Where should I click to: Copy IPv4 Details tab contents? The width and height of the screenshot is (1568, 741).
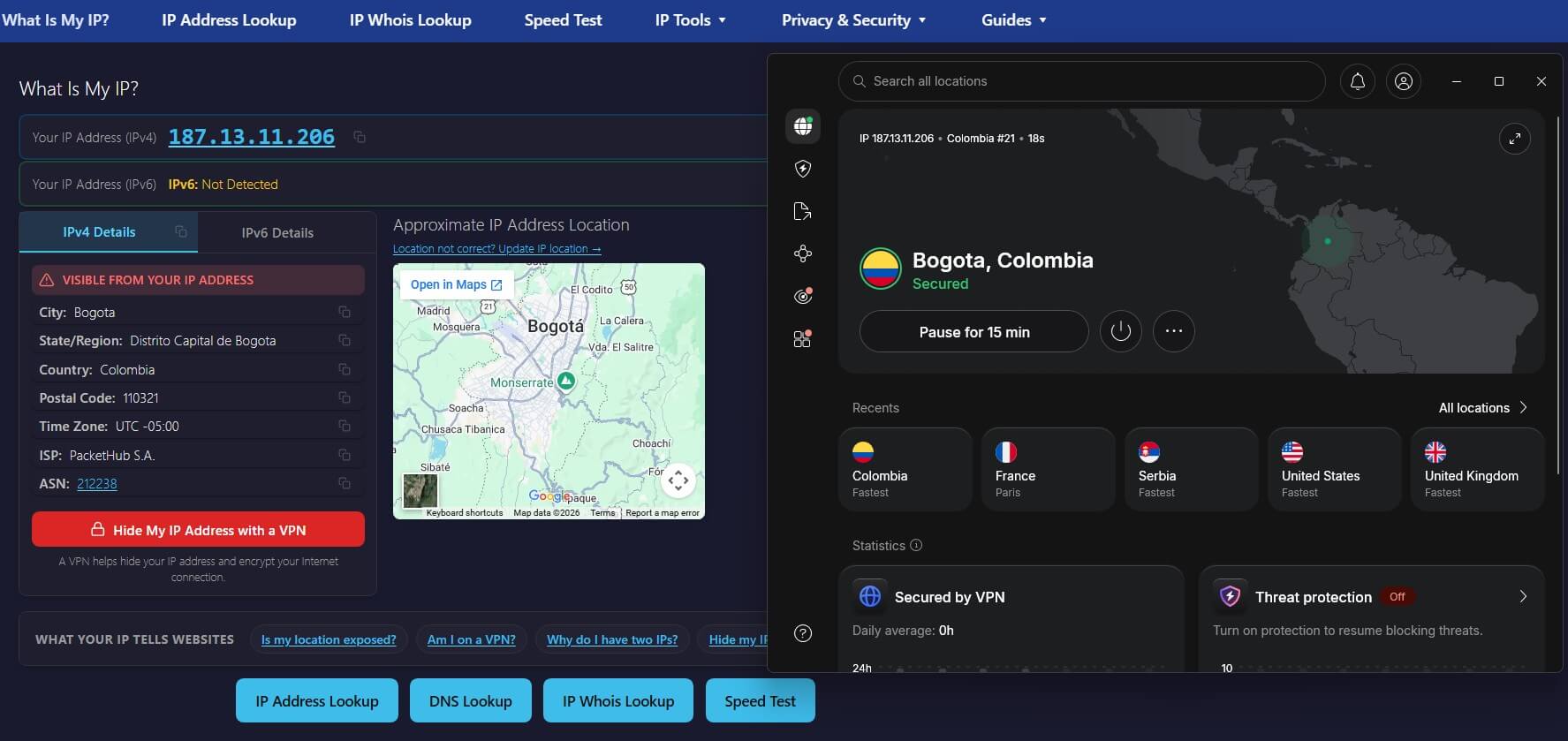pyautogui.click(x=181, y=231)
